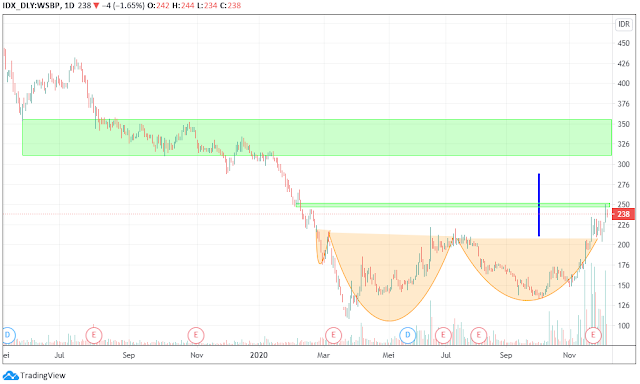
Task: Click the 450 price axis label
Action: pyautogui.click(x=623, y=43)
